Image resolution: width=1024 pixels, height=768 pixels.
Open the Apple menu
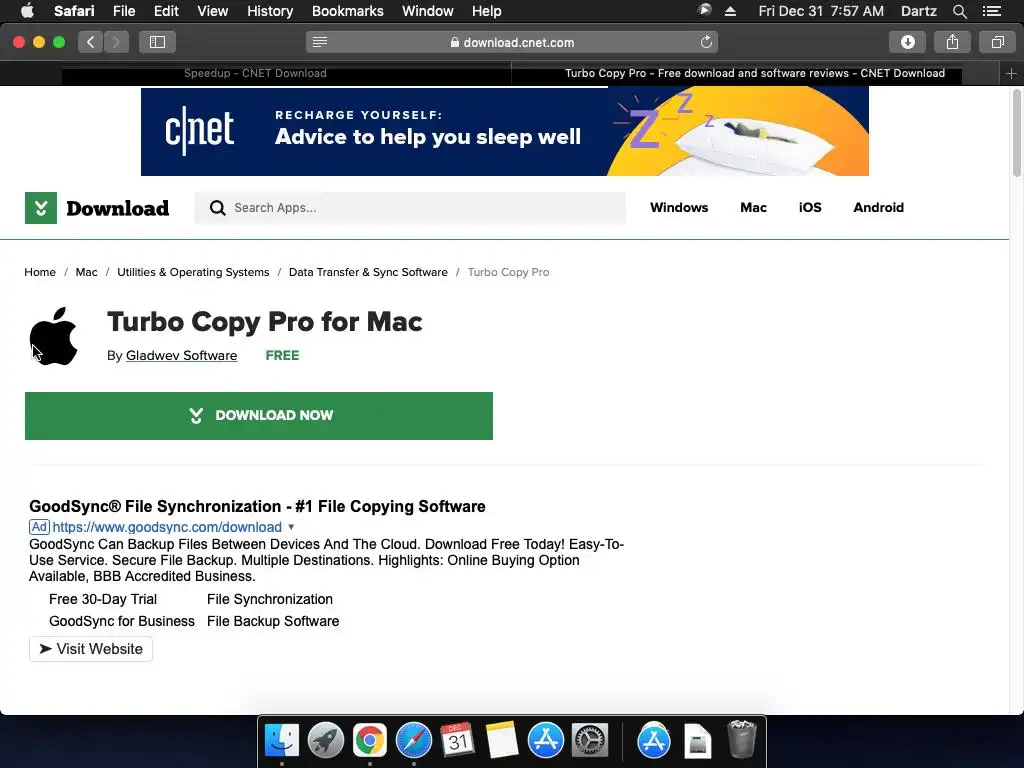pyautogui.click(x=27, y=10)
